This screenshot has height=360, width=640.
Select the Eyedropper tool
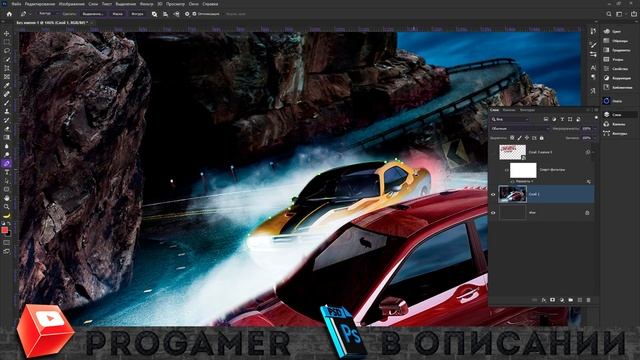click(7, 85)
